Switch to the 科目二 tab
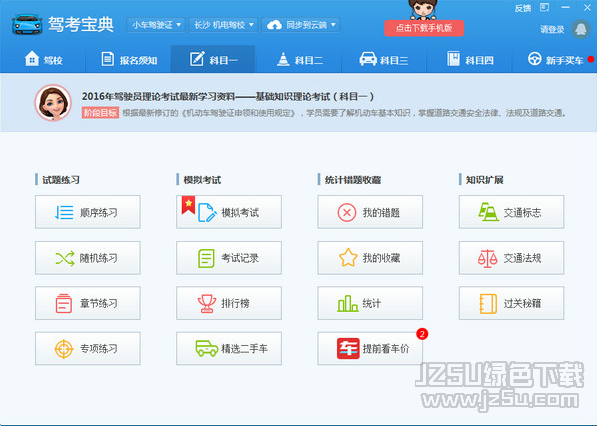 point(299,60)
